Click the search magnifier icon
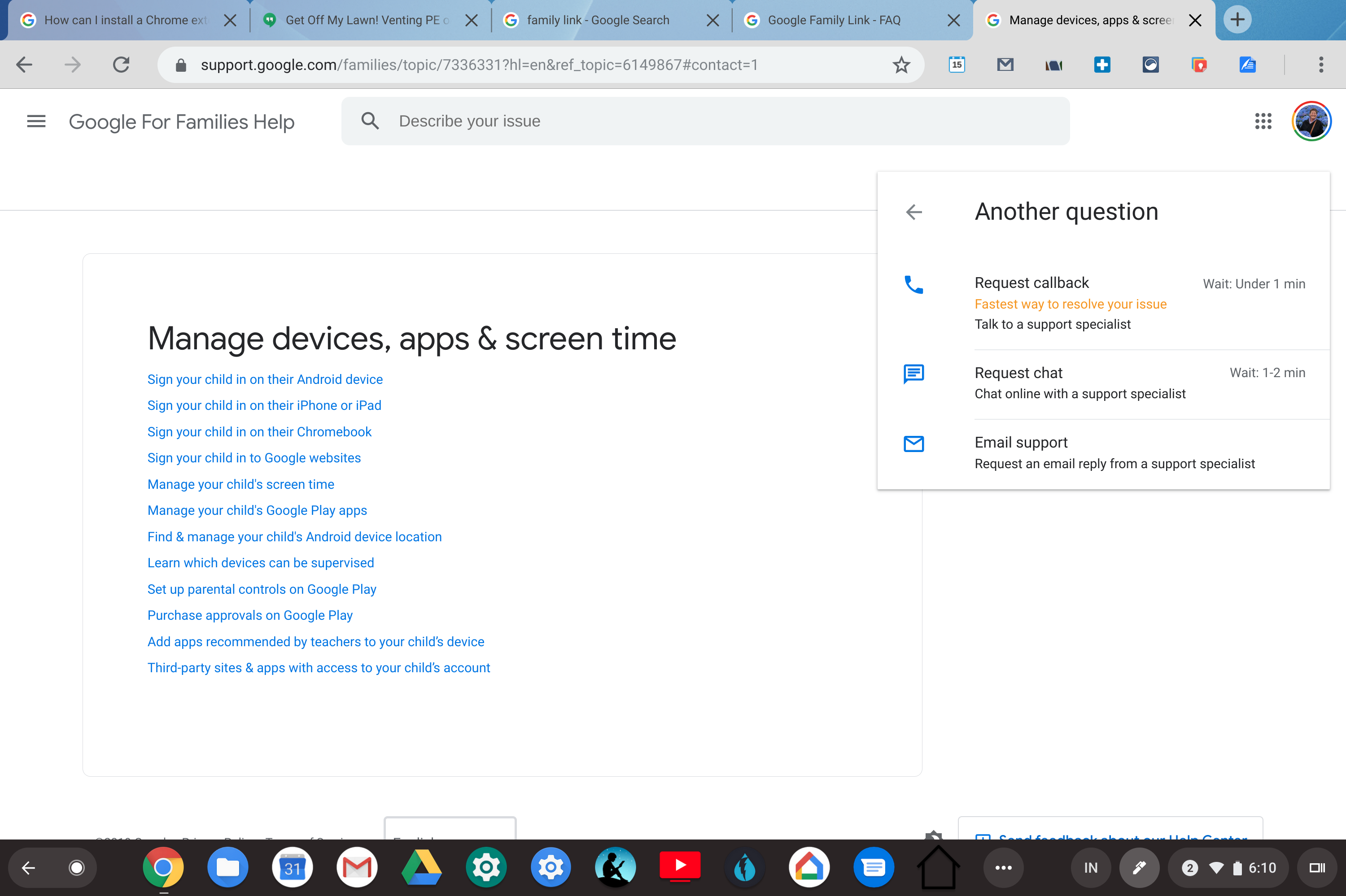The image size is (1346, 896). [x=370, y=121]
